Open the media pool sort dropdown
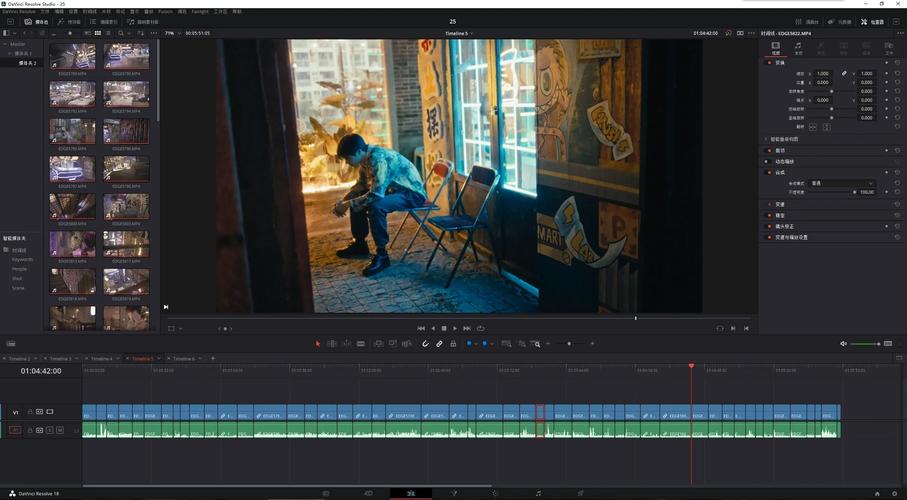The width and height of the screenshot is (907, 500). [139, 33]
